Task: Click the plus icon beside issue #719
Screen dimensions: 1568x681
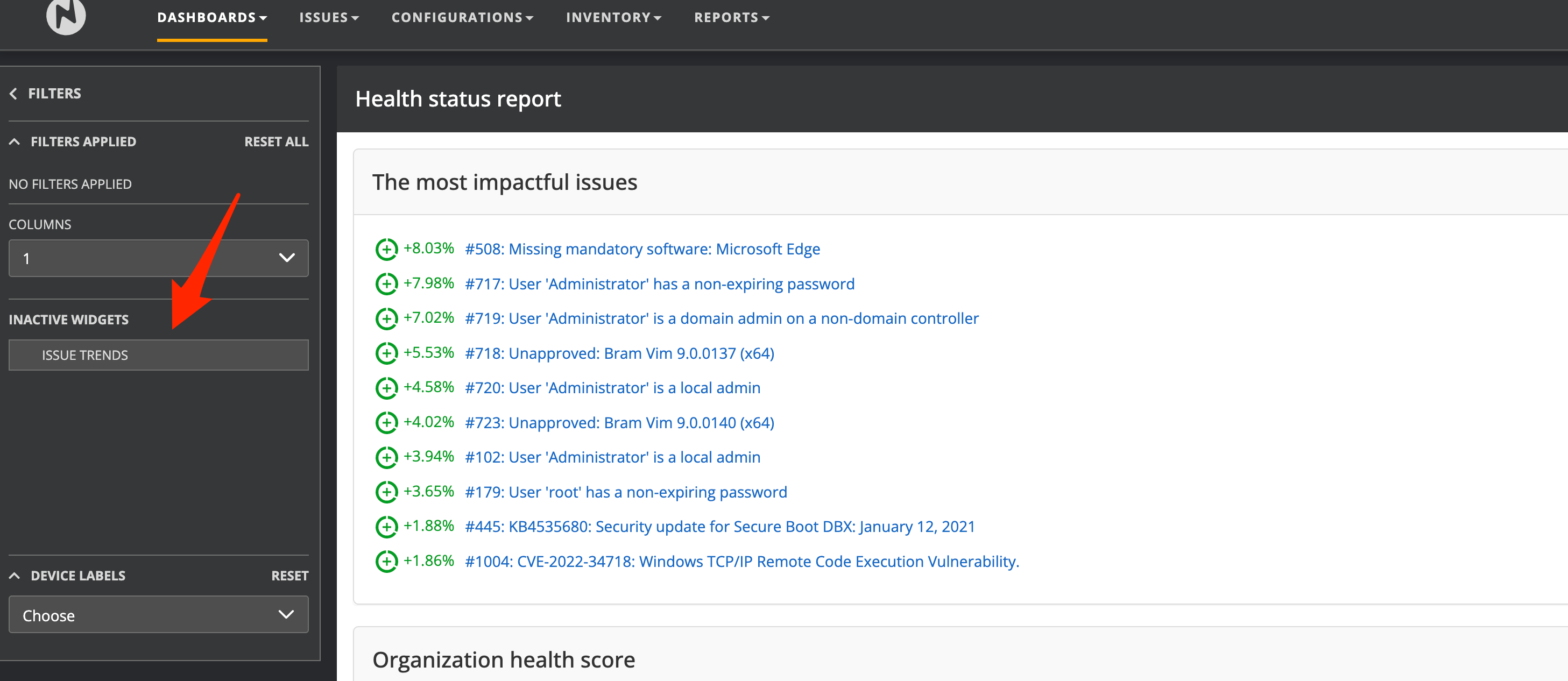Action: 386,318
